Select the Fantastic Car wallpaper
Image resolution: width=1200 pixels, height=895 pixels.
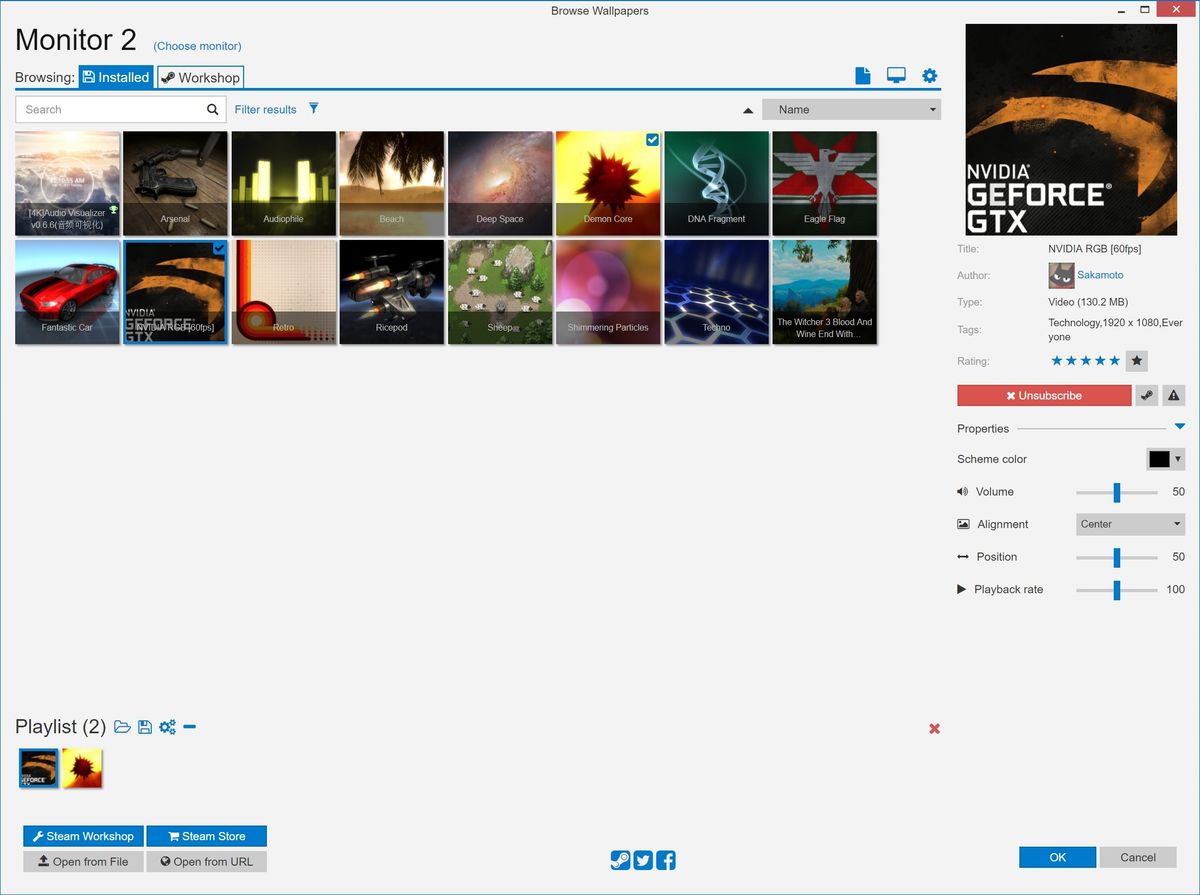pos(67,292)
